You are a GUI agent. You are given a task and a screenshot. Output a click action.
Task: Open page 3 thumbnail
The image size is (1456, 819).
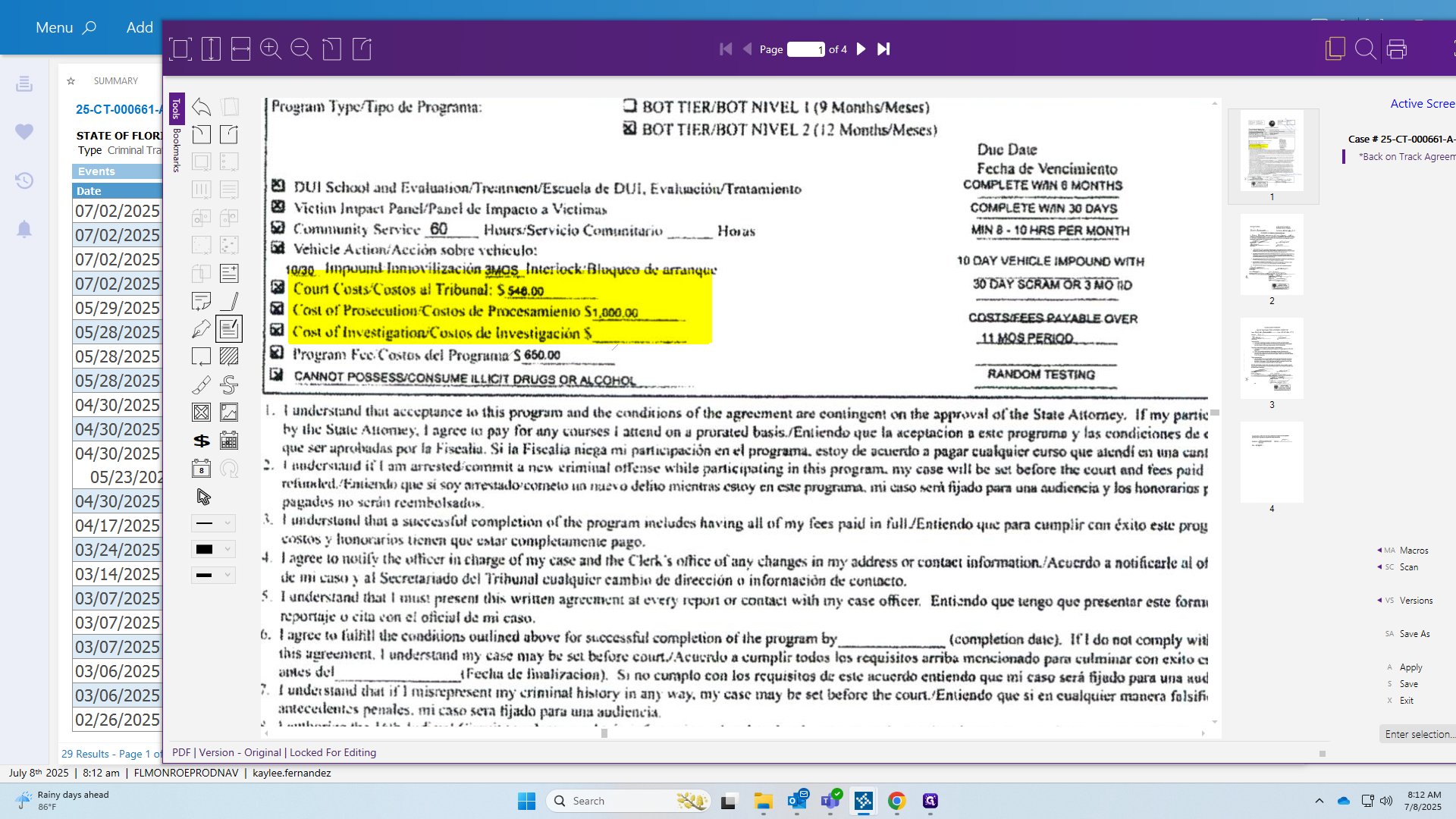pyautogui.click(x=1272, y=358)
